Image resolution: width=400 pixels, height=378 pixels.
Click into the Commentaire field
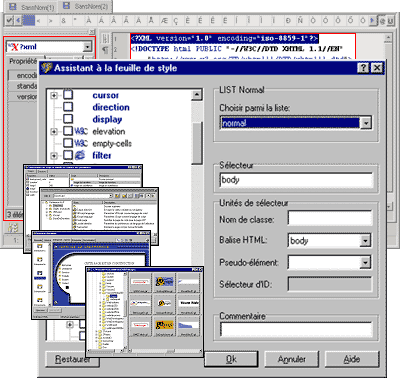point(296,329)
